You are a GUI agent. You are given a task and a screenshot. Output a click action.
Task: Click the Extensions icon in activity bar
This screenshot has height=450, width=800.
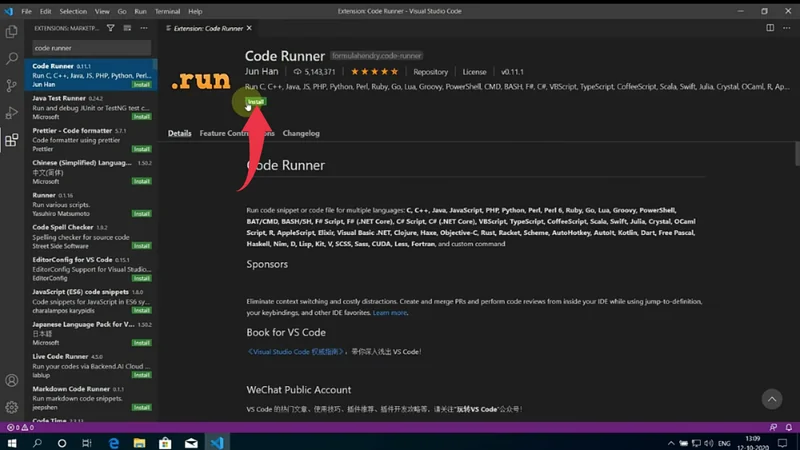click(x=12, y=140)
